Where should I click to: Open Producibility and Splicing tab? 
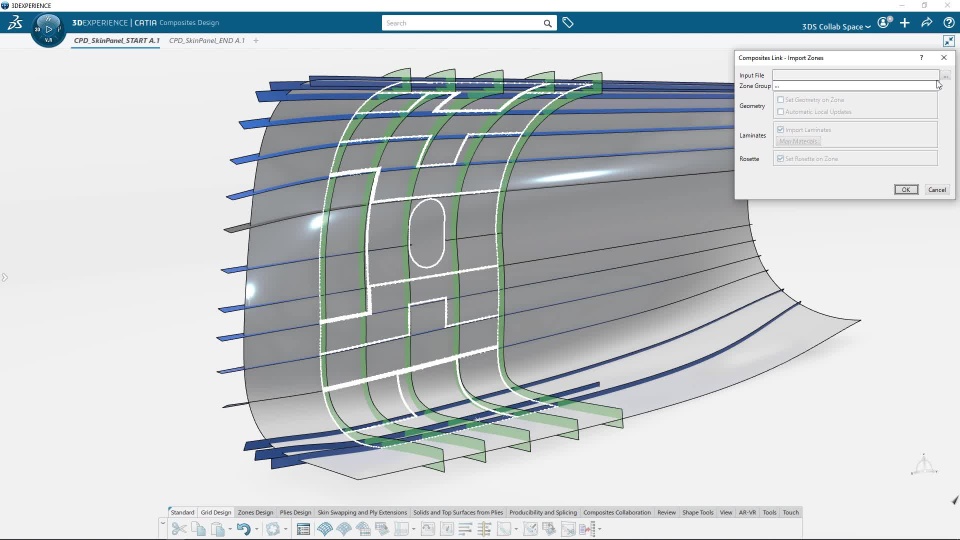[x=543, y=512]
